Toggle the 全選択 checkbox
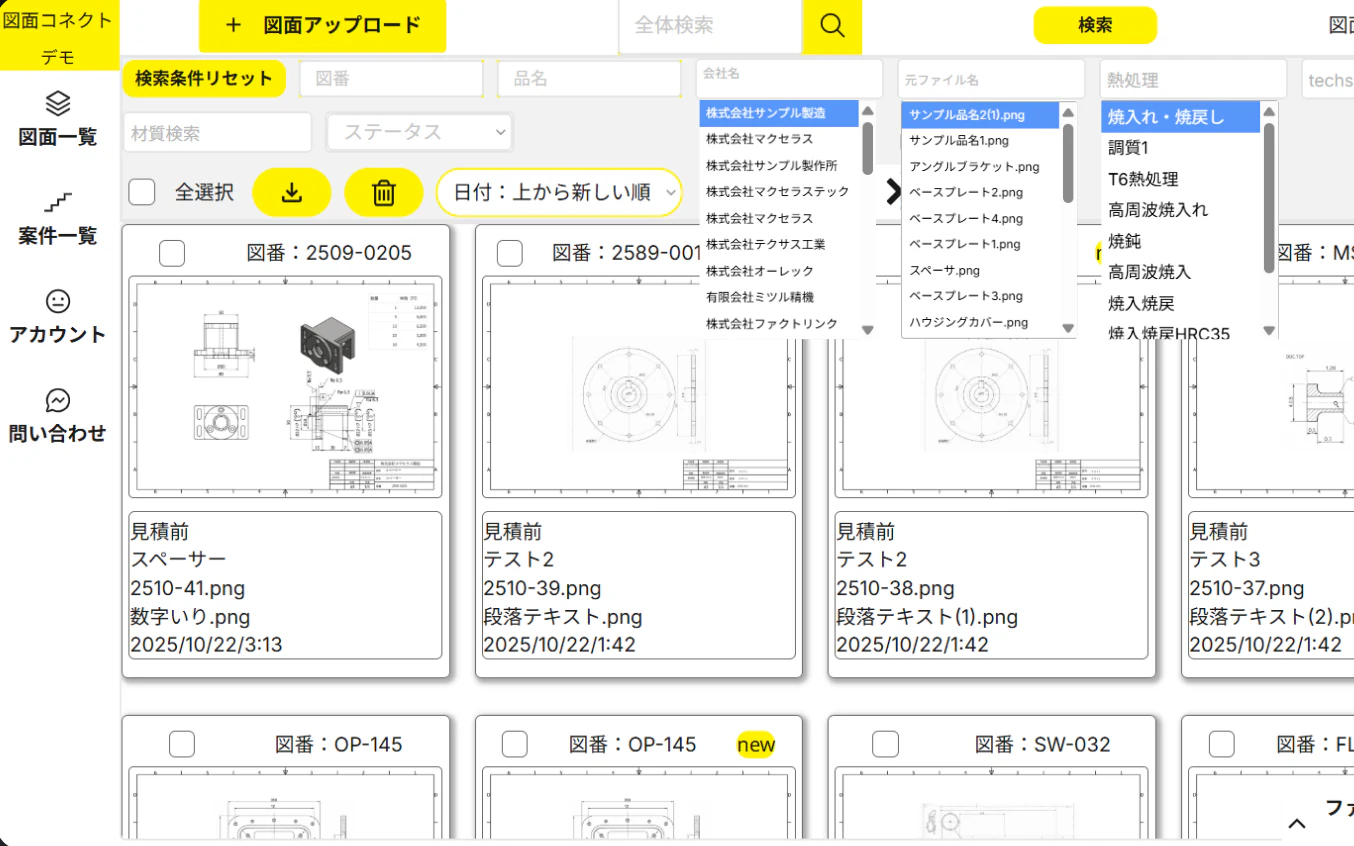 [x=142, y=192]
